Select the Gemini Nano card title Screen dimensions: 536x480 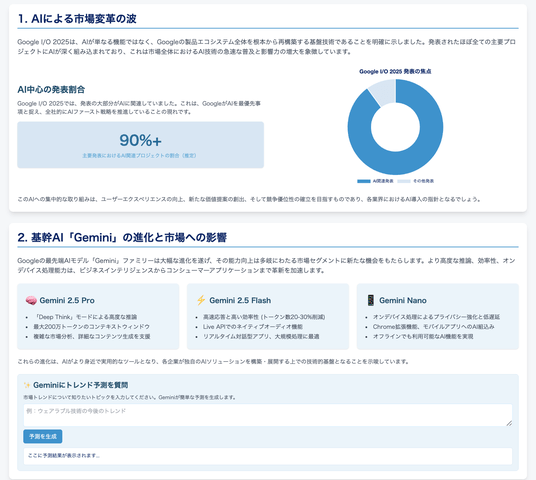[403, 301]
